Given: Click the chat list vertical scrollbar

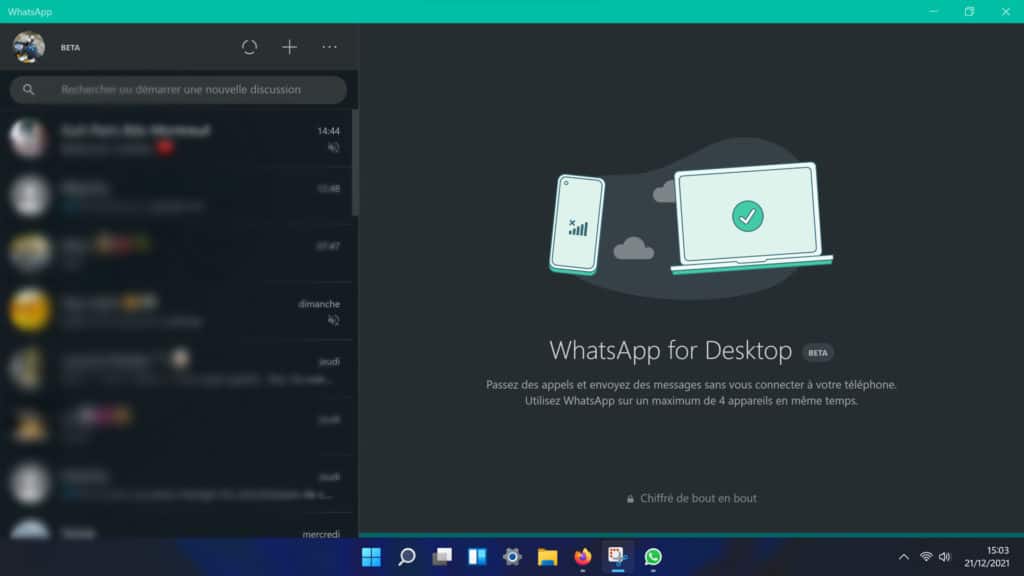Looking at the screenshot, I should pos(355,163).
